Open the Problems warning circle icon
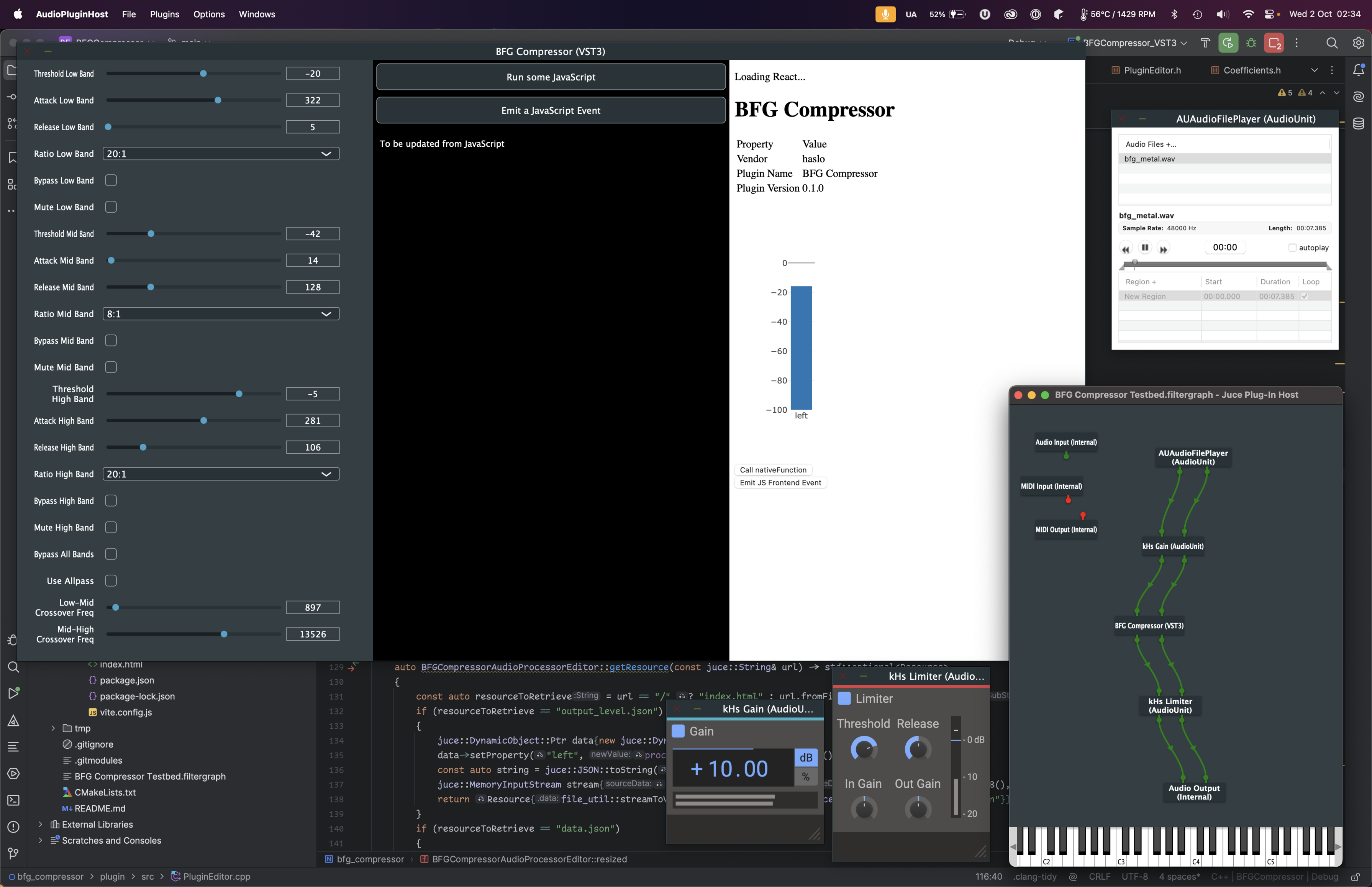1372x887 pixels. (13, 826)
